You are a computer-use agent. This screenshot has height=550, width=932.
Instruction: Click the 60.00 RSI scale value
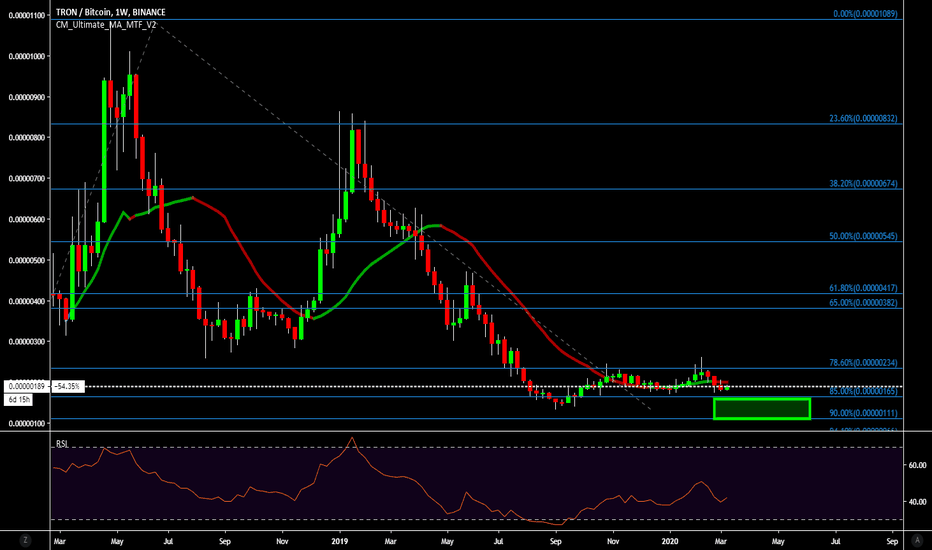pyautogui.click(x=917, y=466)
